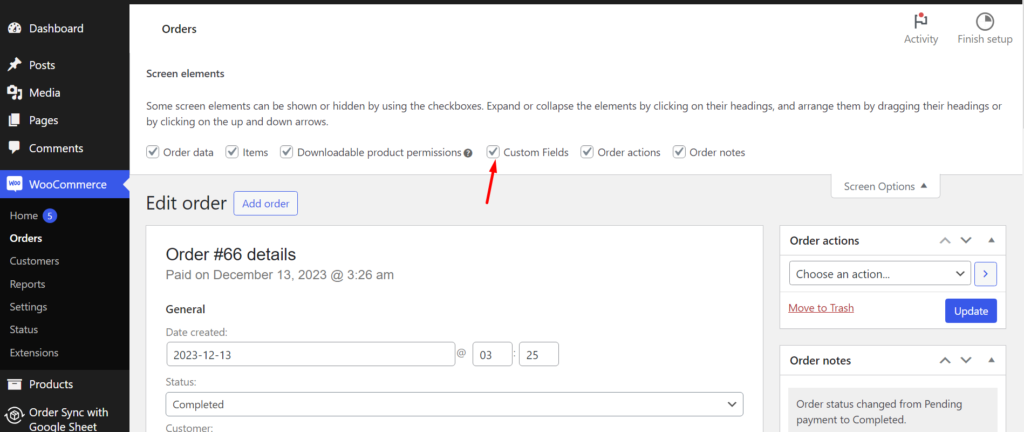Move Order notes panel up
Screen dimensions: 1024x432
(945, 360)
